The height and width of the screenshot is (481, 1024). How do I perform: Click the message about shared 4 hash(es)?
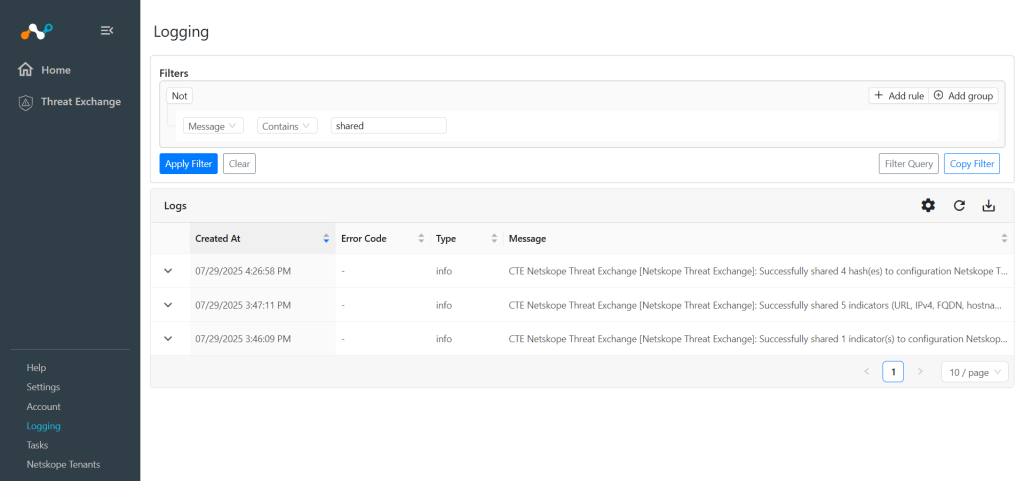[758, 271]
